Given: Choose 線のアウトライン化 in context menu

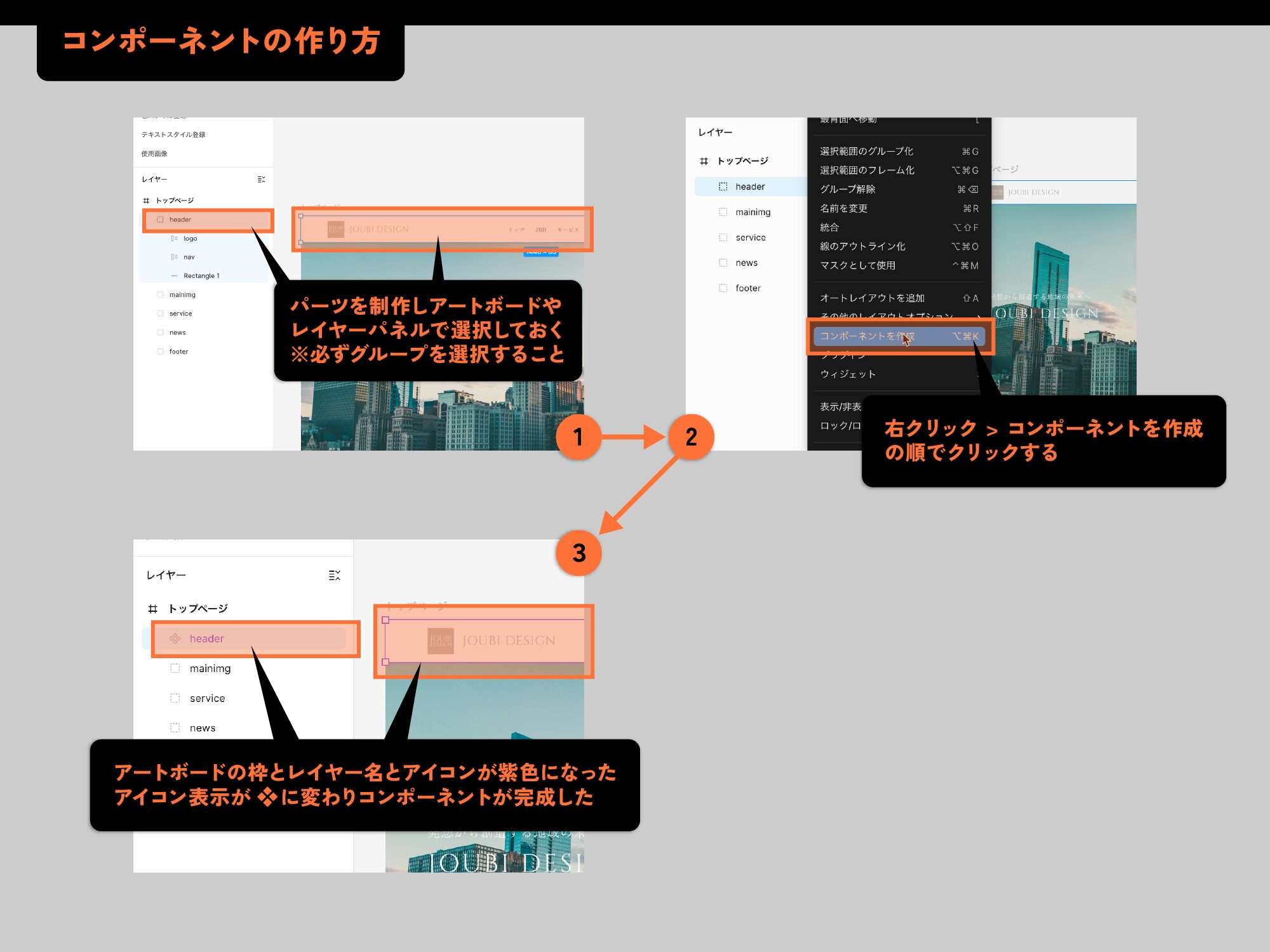Looking at the screenshot, I should [899, 247].
